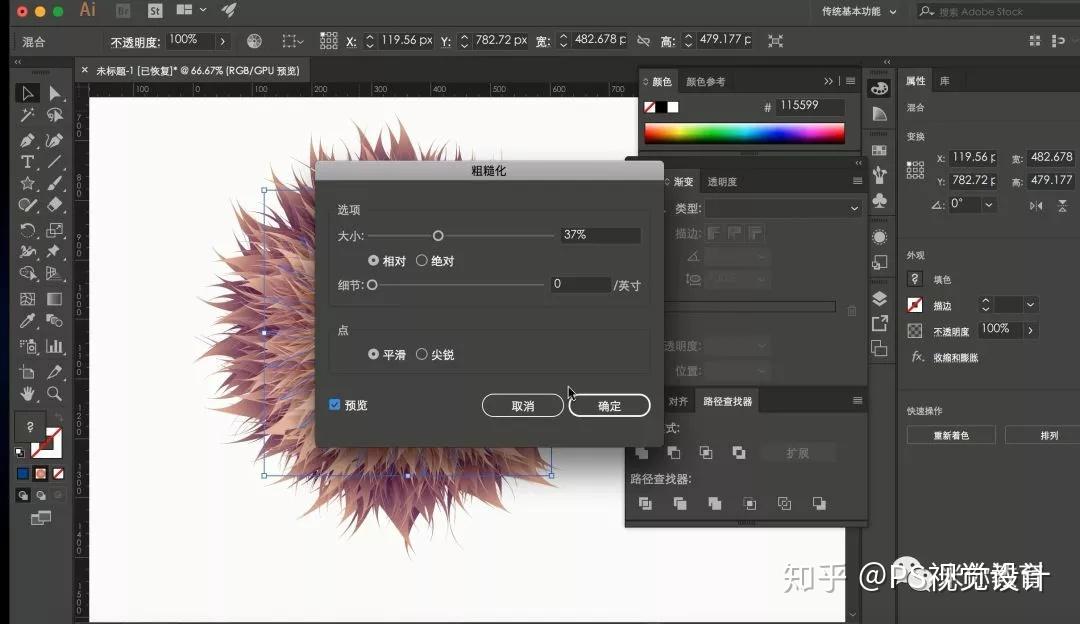The height and width of the screenshot is (624, 1080).
Task: Set paint to None in toolbar
Action: (59, 474)
